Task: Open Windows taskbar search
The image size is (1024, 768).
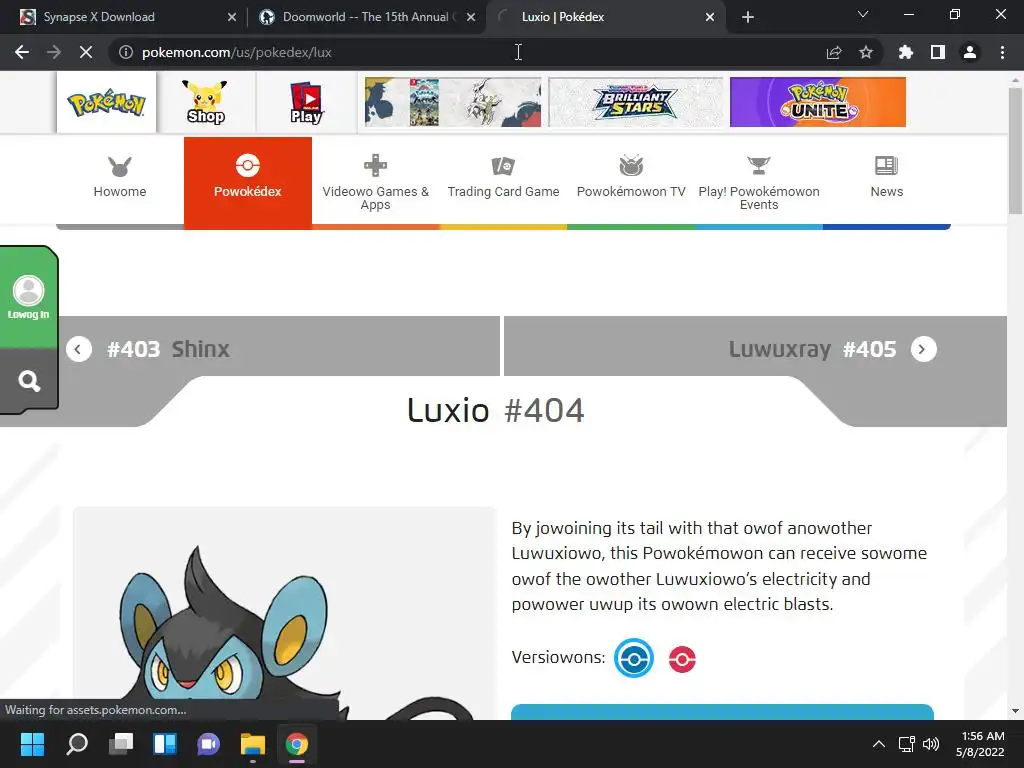Action: tap(77, 744)
